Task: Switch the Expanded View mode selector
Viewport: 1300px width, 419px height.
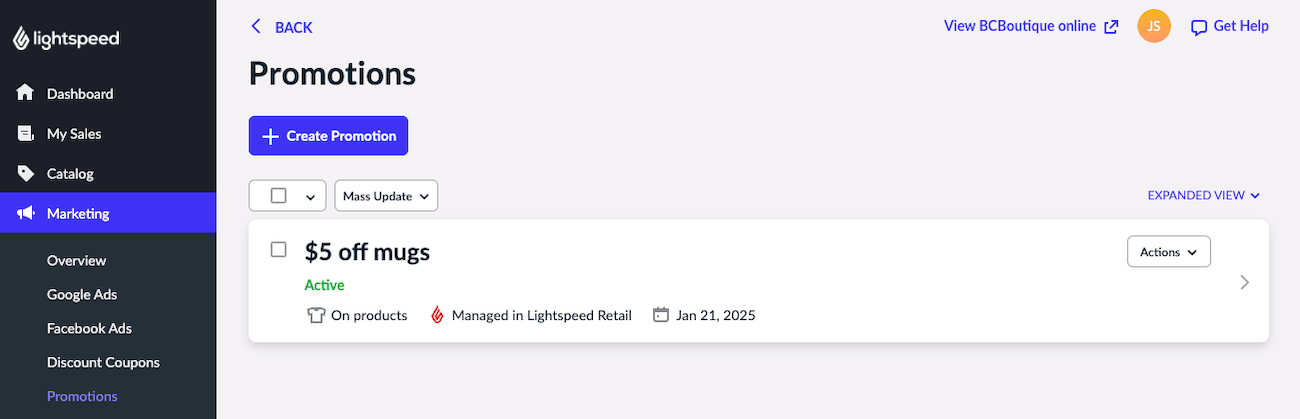Action: pyautogui.click(x=1203, y=196)
